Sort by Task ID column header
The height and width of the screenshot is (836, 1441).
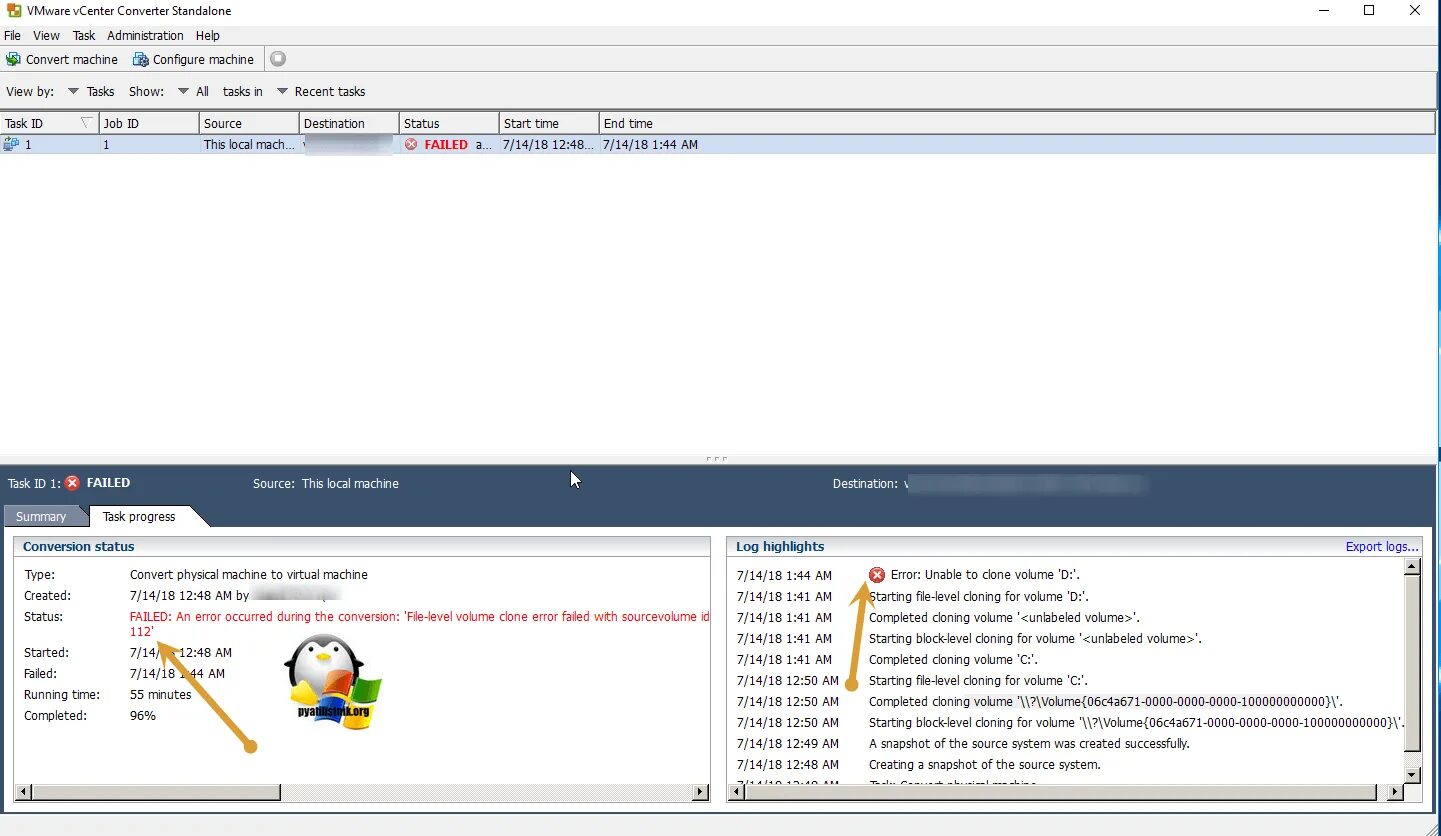click(50, 123)
